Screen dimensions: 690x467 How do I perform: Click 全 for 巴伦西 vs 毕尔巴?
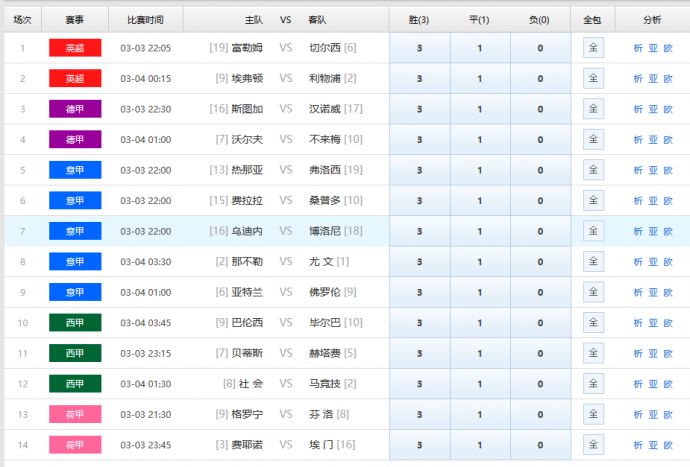point(593,322)
